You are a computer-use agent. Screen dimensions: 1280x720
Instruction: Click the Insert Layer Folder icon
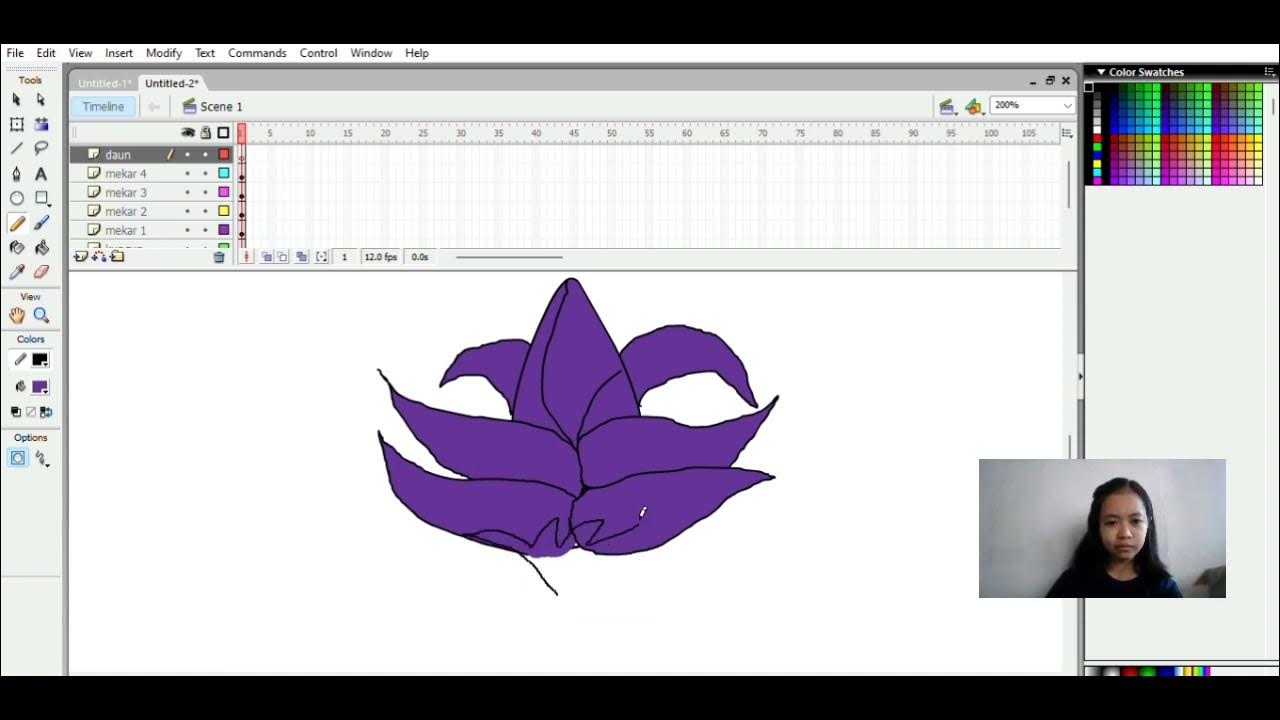(117, 257)
